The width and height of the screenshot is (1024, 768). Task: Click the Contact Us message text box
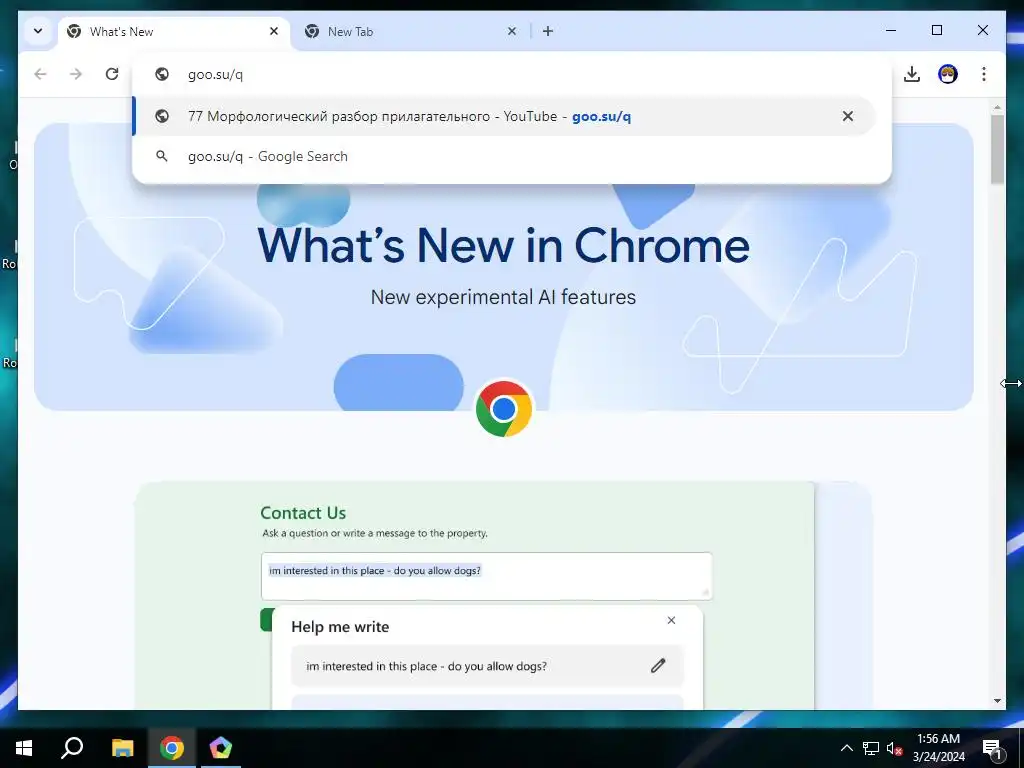point(487,577)
